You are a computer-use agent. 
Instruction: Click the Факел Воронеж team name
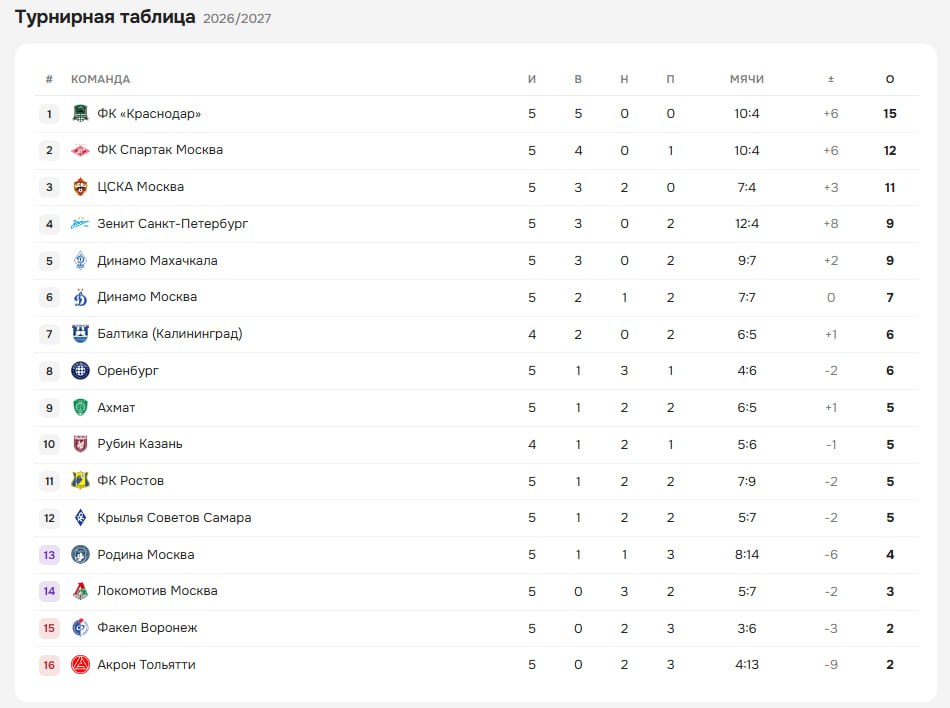[147, 627]
